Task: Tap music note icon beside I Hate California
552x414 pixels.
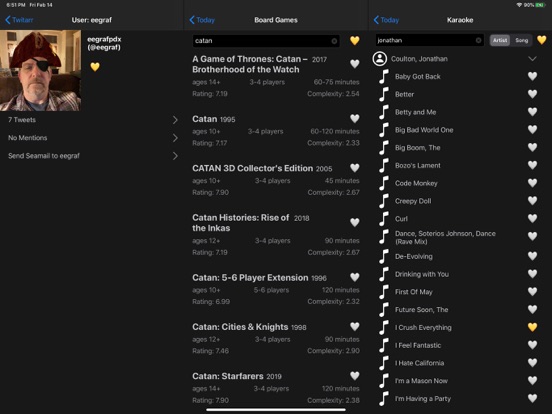Action: [x=384, y=363]
